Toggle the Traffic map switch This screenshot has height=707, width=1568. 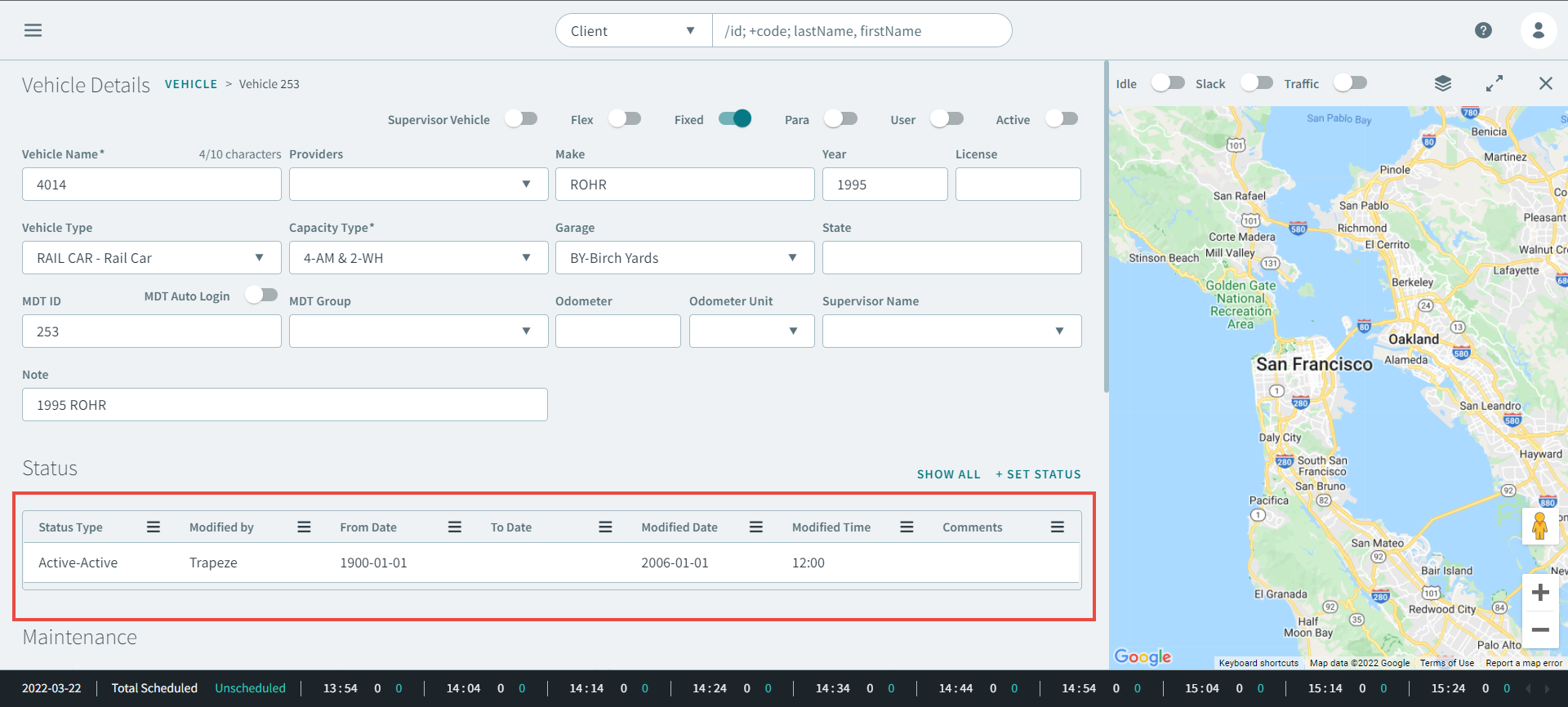tap(1350, 83)
